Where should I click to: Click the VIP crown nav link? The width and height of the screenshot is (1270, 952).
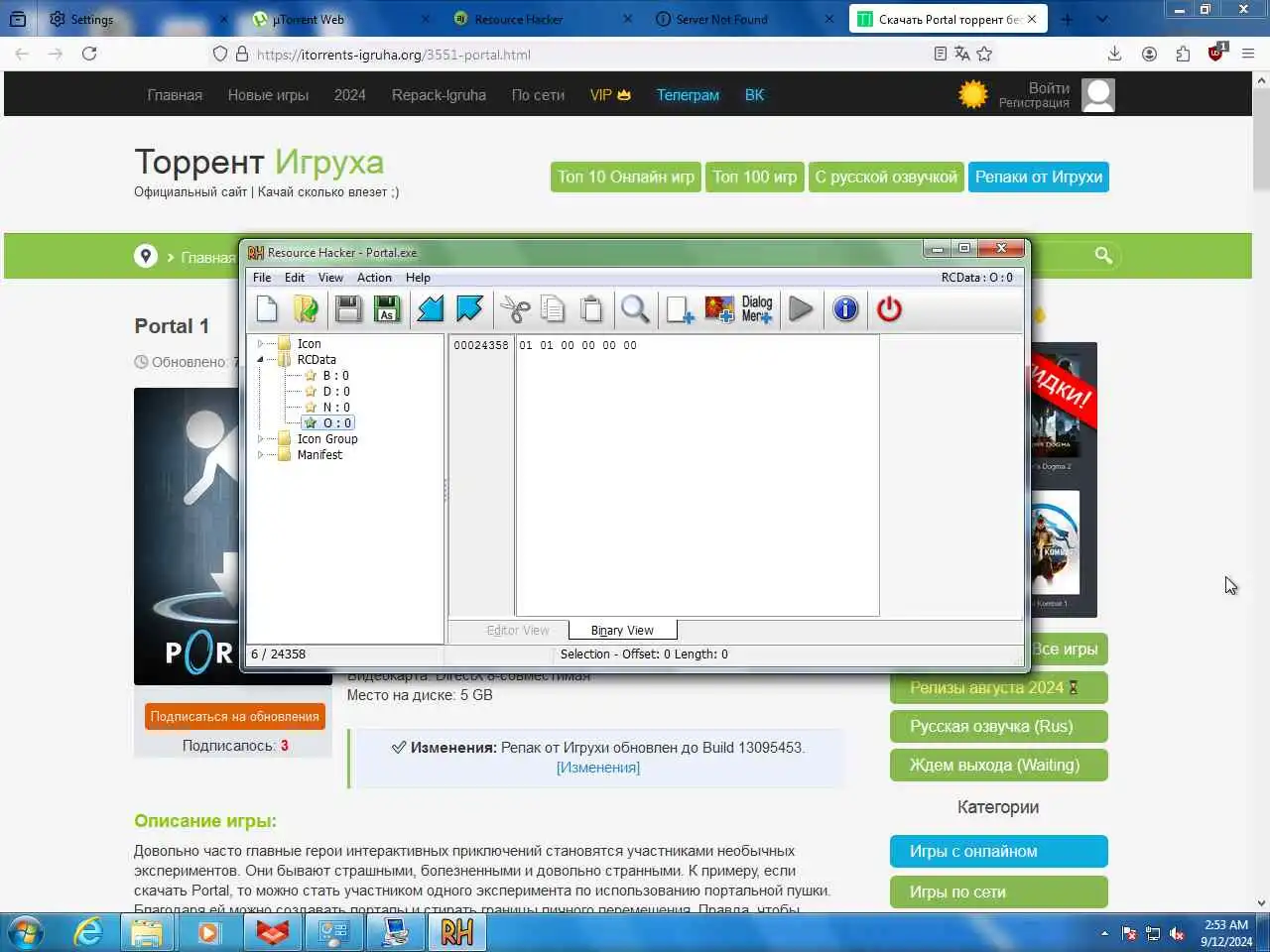tap(610, 95)
